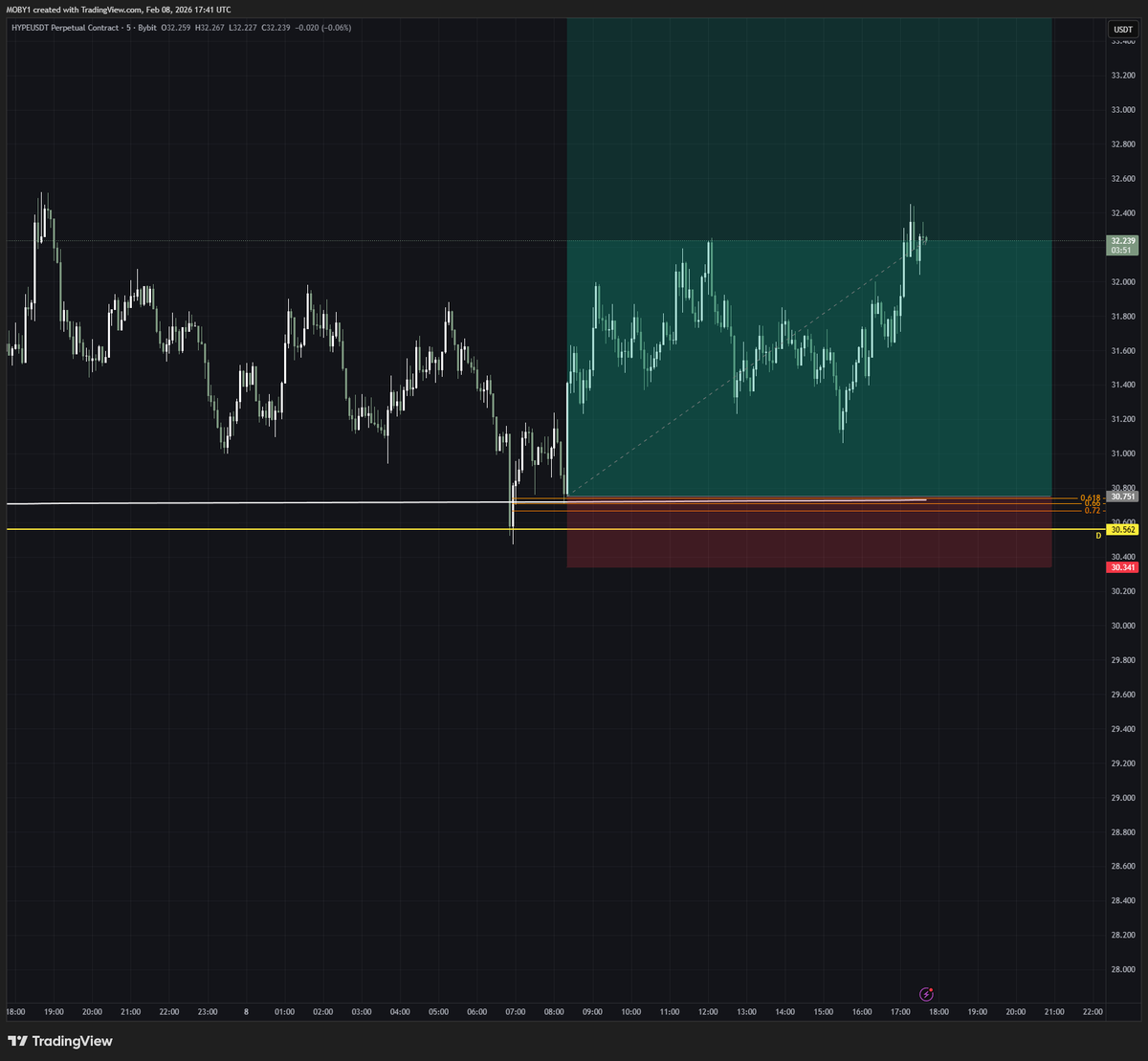Image resolution: width=1148 pixels, height=1061 pixels.
Task: Click the pink lightning bolt icon on time axis
Action: pos(925,995)
